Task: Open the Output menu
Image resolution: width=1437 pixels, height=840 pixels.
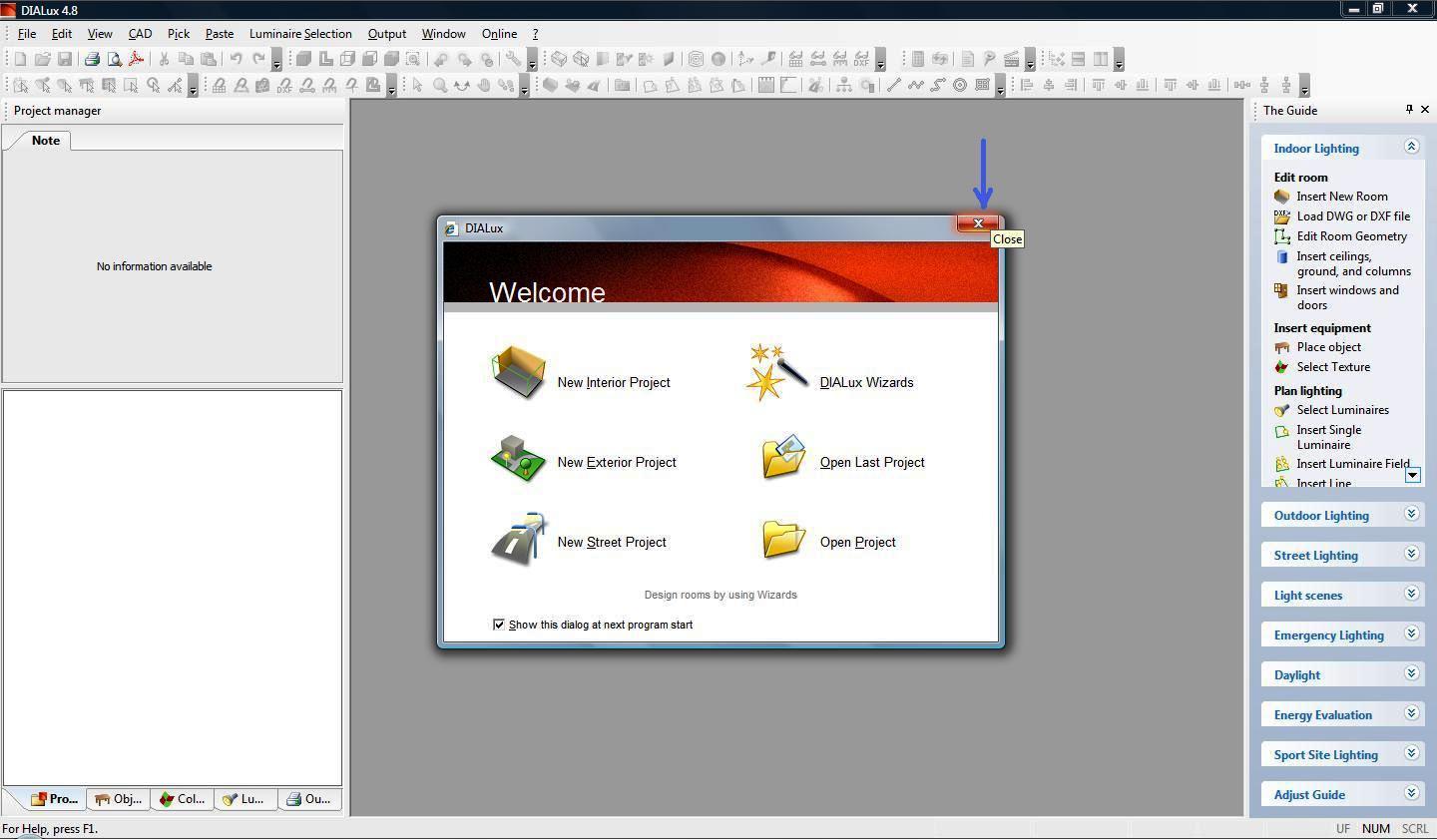Action: pos(387,34)
